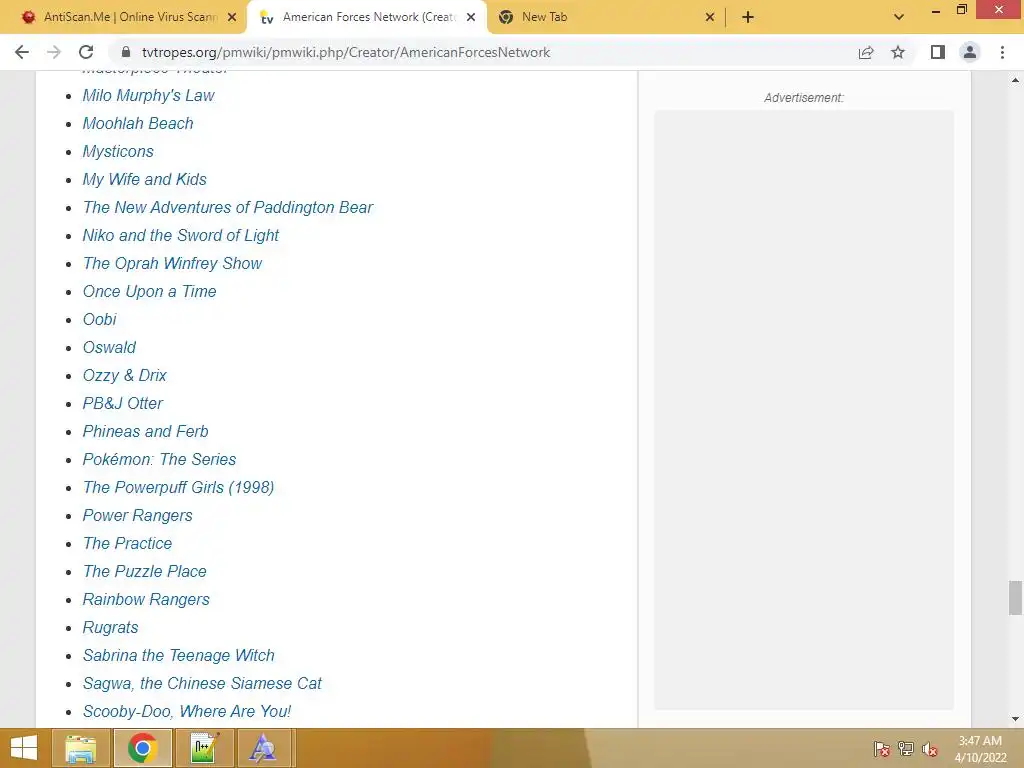Open Niko and the Sword of Light
Screen dimensions: 1024x768
coord(181,235)
